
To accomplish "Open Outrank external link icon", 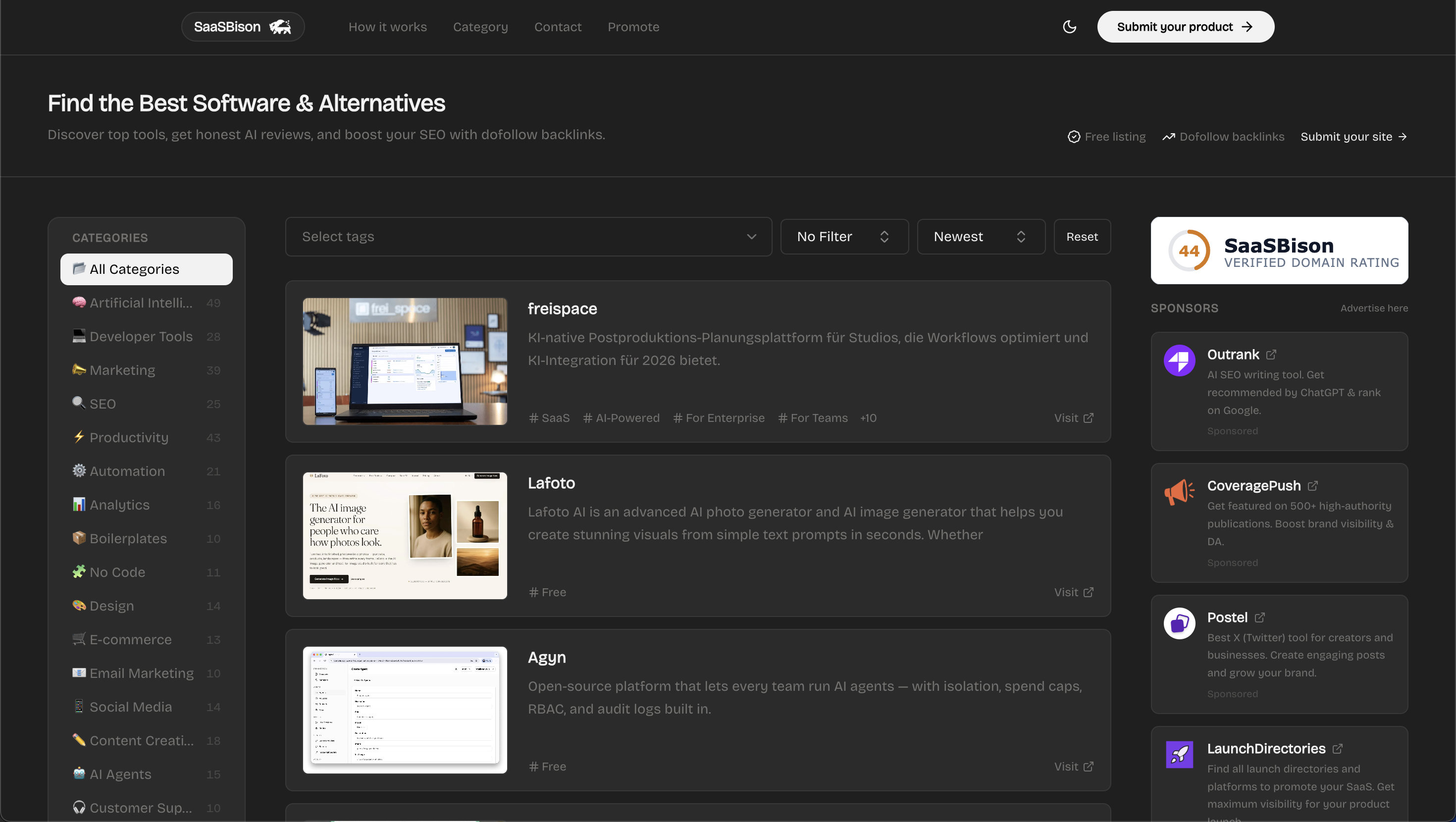I will 1271,355.
